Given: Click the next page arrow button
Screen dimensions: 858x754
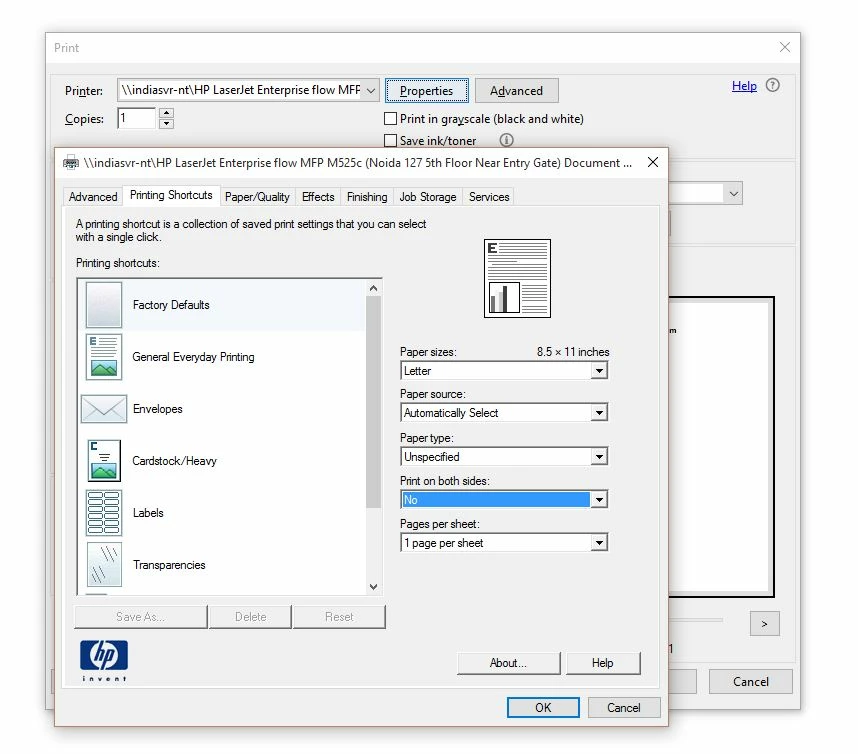Looking at the screenshot, I should pos(764,624).
